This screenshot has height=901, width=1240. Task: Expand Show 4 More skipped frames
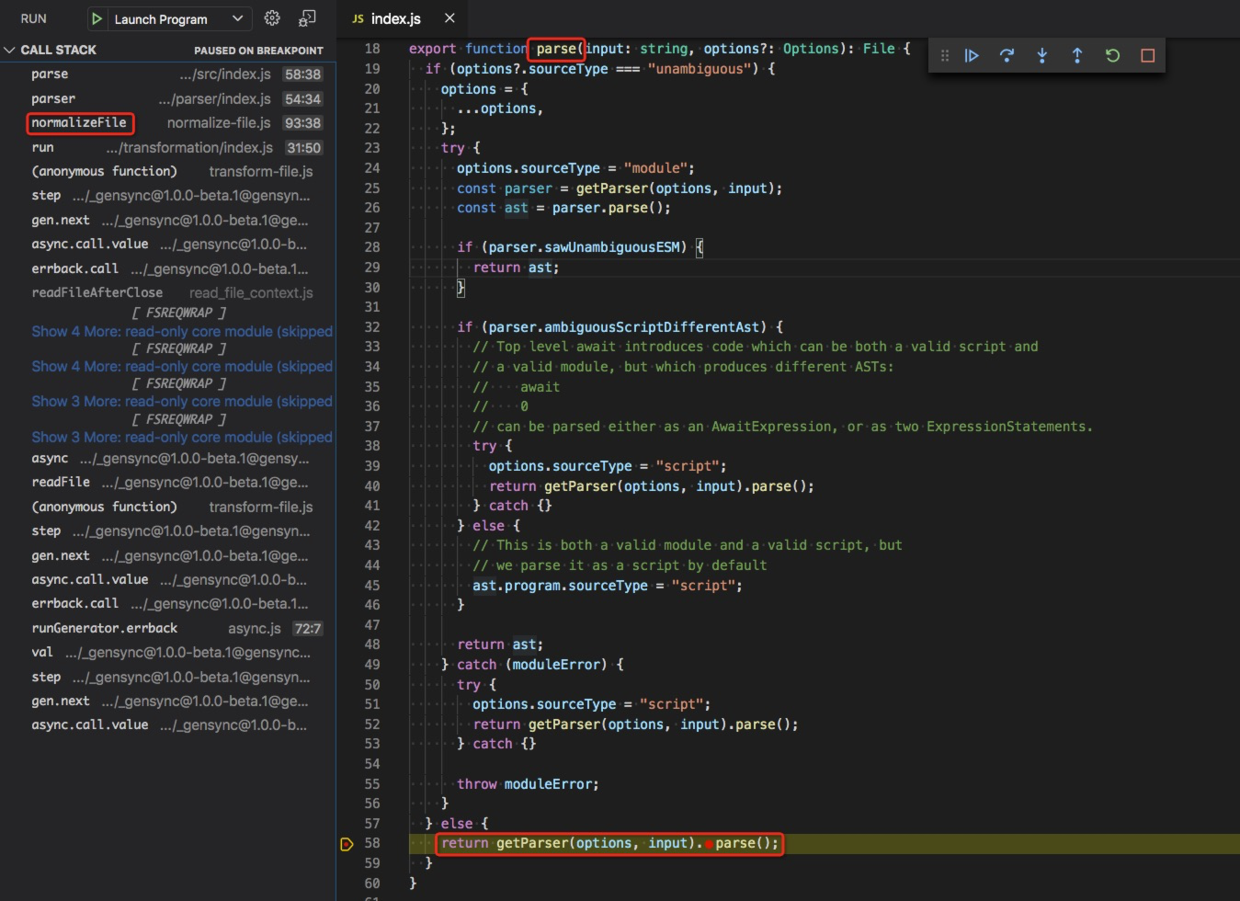[x=180, y=331]
